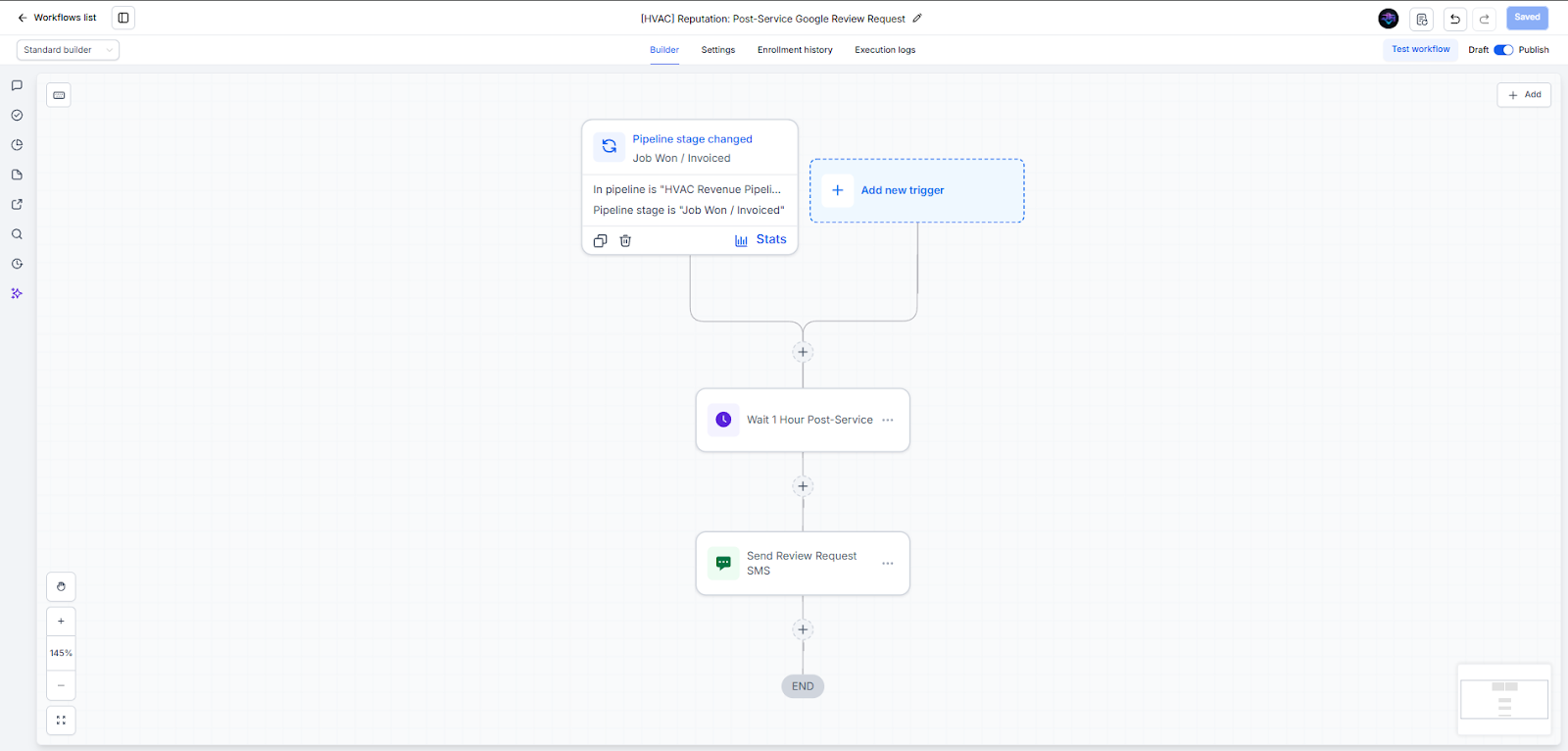Viewport: 1568px width, 751px height.
Task: Select the Wait 1 Hour Post-Service node
Action: click(x=803, y=420)
